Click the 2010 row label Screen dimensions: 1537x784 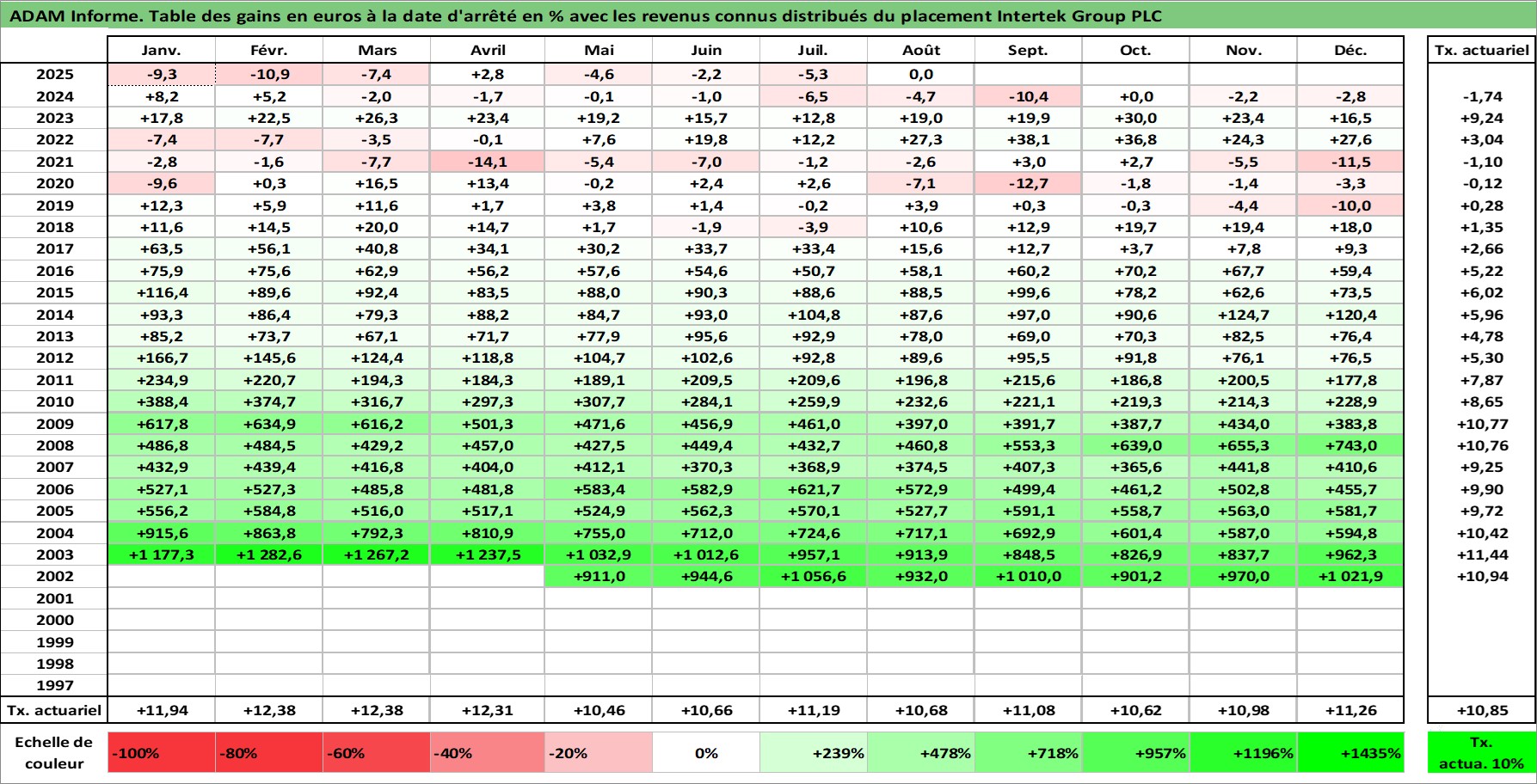(54, 401)
